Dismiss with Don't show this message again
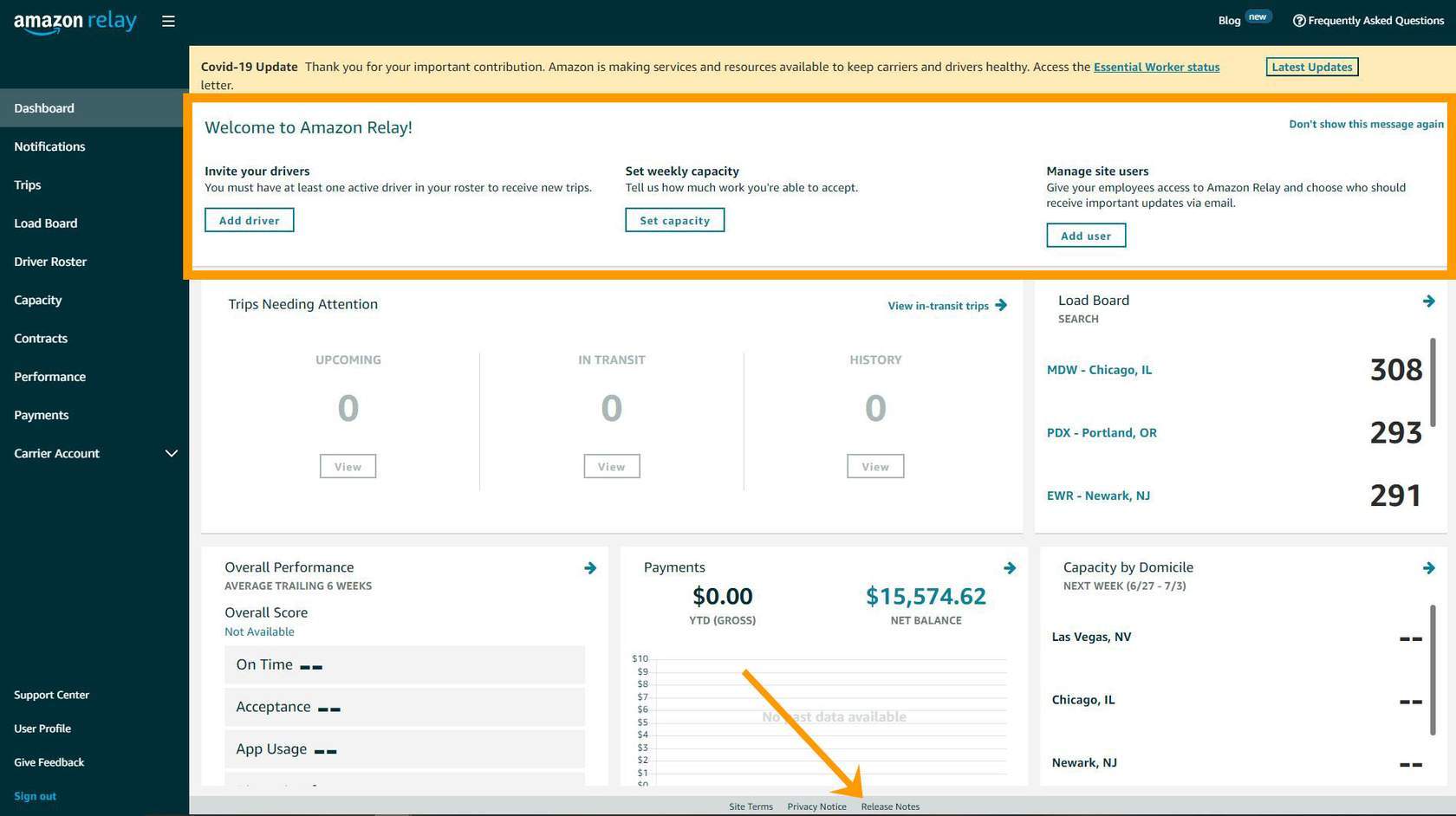This screenshot has width=1456, height=816. [1366, 124]
